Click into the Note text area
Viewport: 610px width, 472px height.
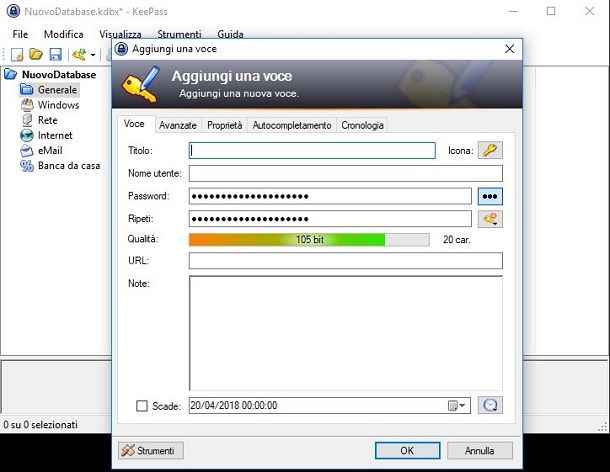click(x=346, y=333)
